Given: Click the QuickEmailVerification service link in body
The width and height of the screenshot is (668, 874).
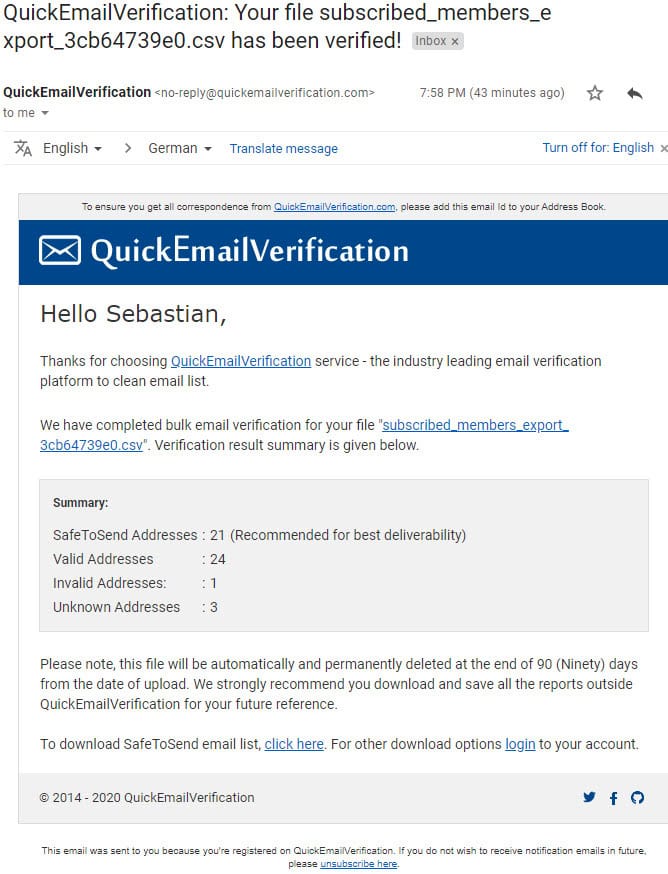Looking at the screenshot, I should point(241,361).
